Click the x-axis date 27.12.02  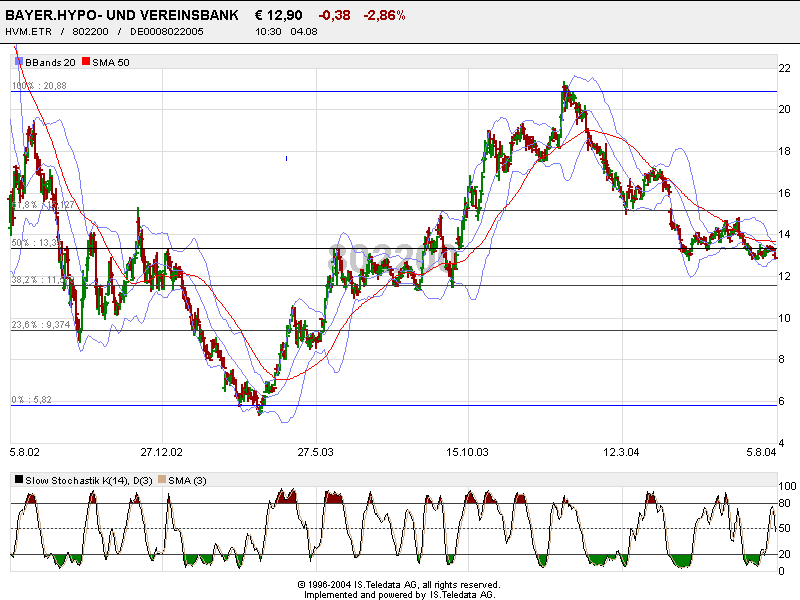tap(161, 452)
